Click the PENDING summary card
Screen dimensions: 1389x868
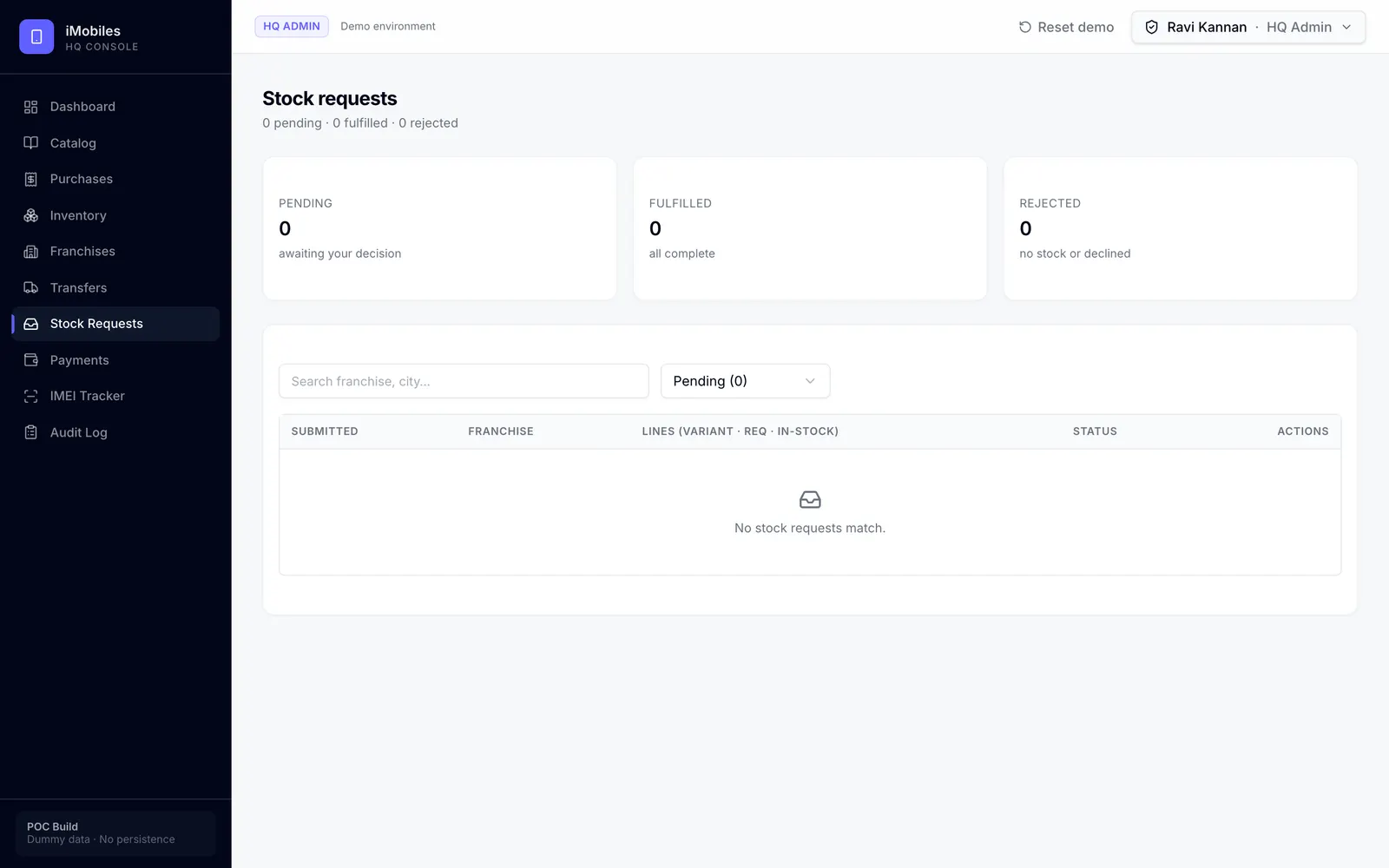tap(439, 228)
